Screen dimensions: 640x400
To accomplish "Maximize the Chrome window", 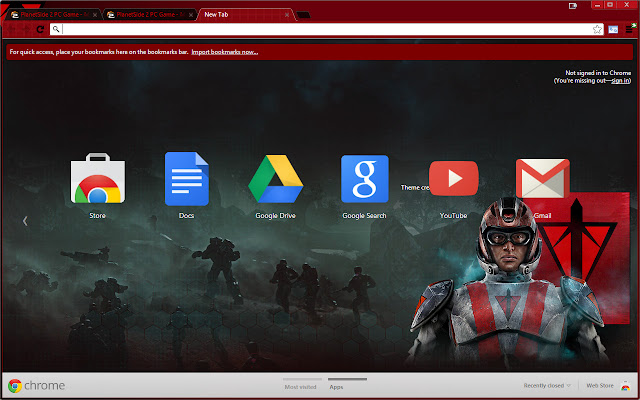I will (x=610, y=5).
